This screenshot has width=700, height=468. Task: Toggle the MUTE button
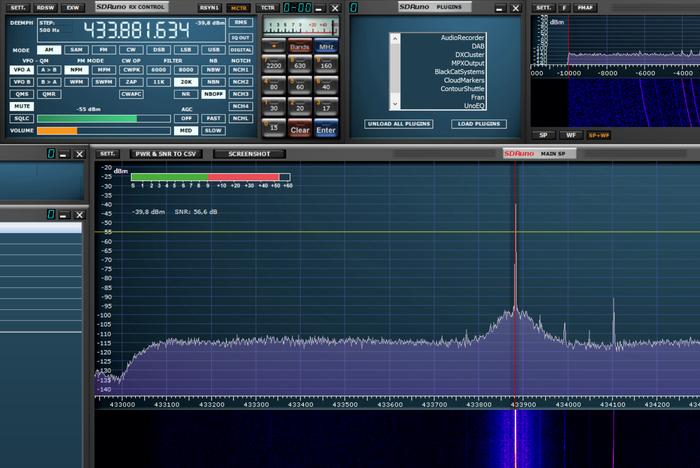click(22, 106)
